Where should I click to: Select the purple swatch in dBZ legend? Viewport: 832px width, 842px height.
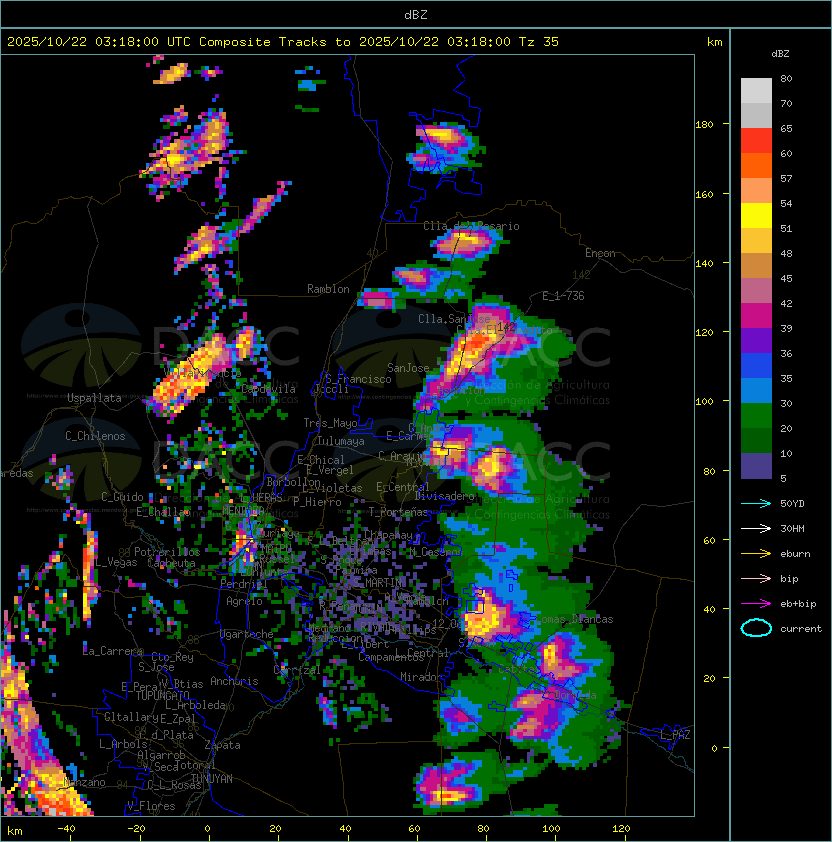756,340
